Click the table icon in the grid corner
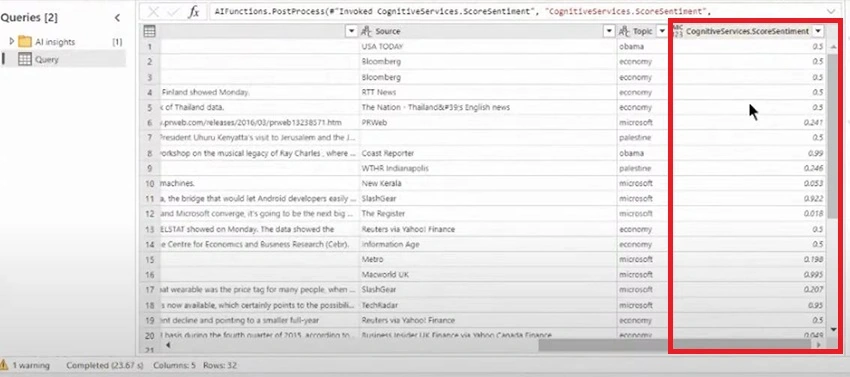This screenshot has height=377, width=850. pos(149,31)
